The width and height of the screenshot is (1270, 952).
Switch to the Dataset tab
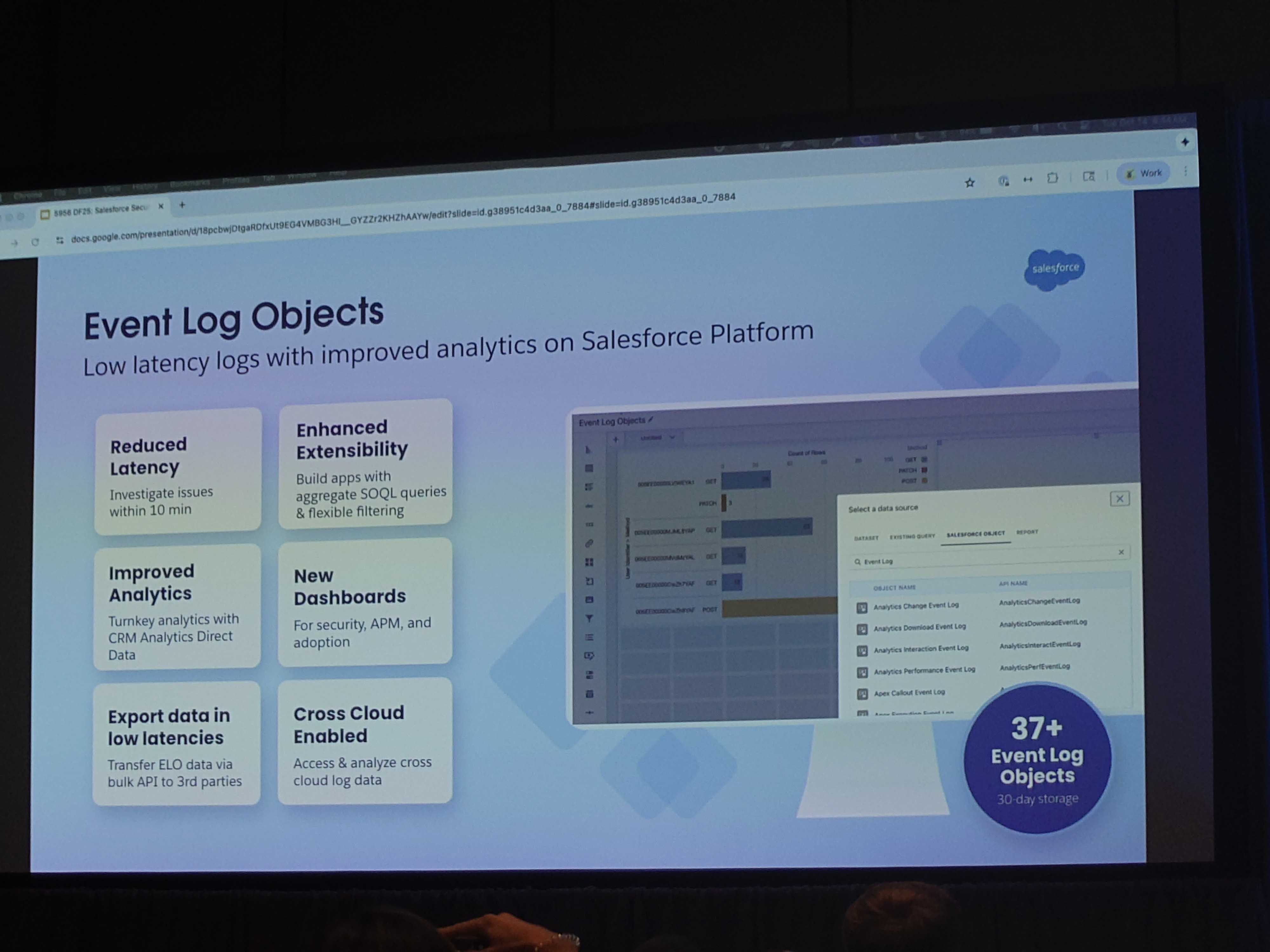click(866, 538)
